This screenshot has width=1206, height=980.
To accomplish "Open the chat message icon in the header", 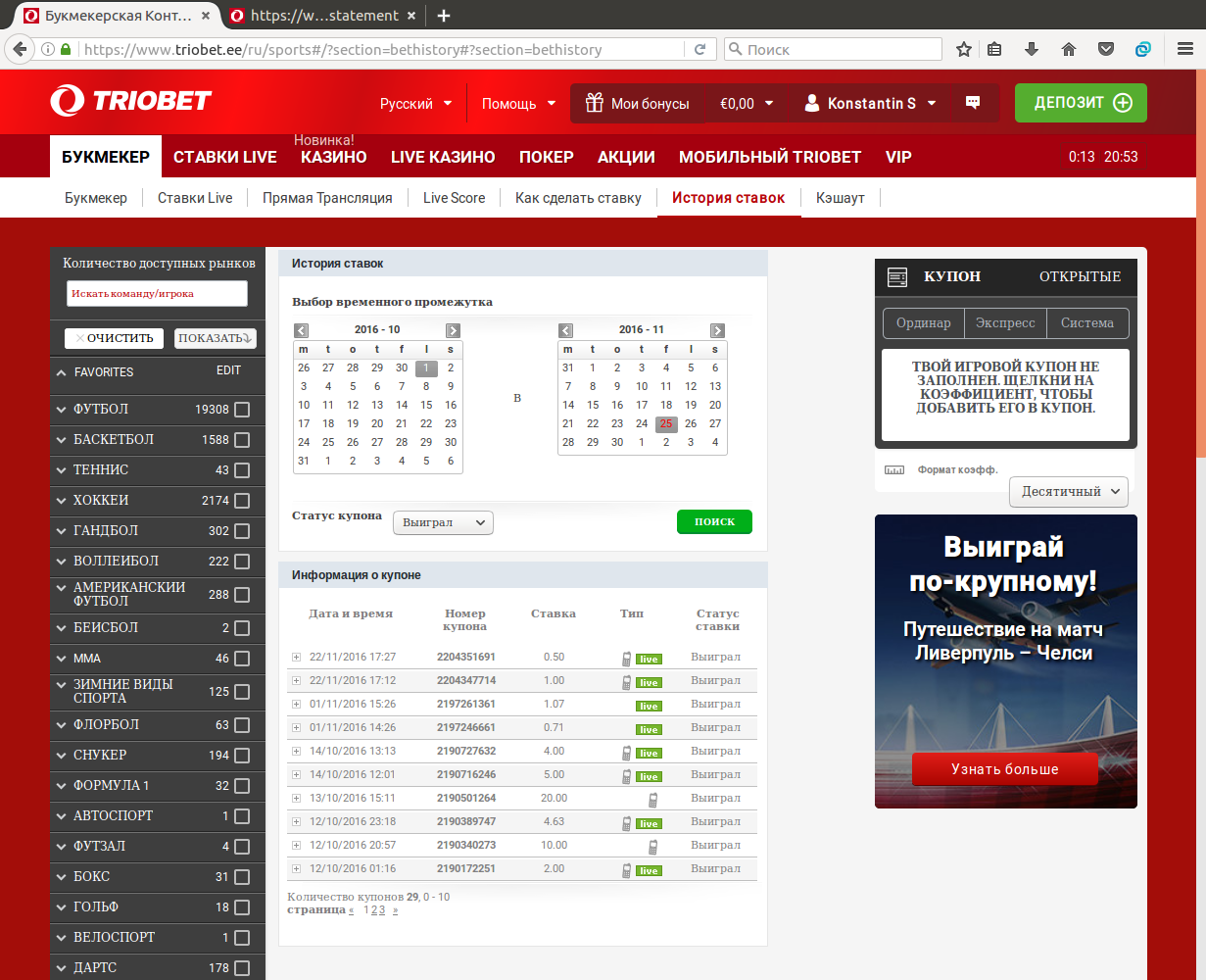I will pyautogui.click(x=973, y=102).
